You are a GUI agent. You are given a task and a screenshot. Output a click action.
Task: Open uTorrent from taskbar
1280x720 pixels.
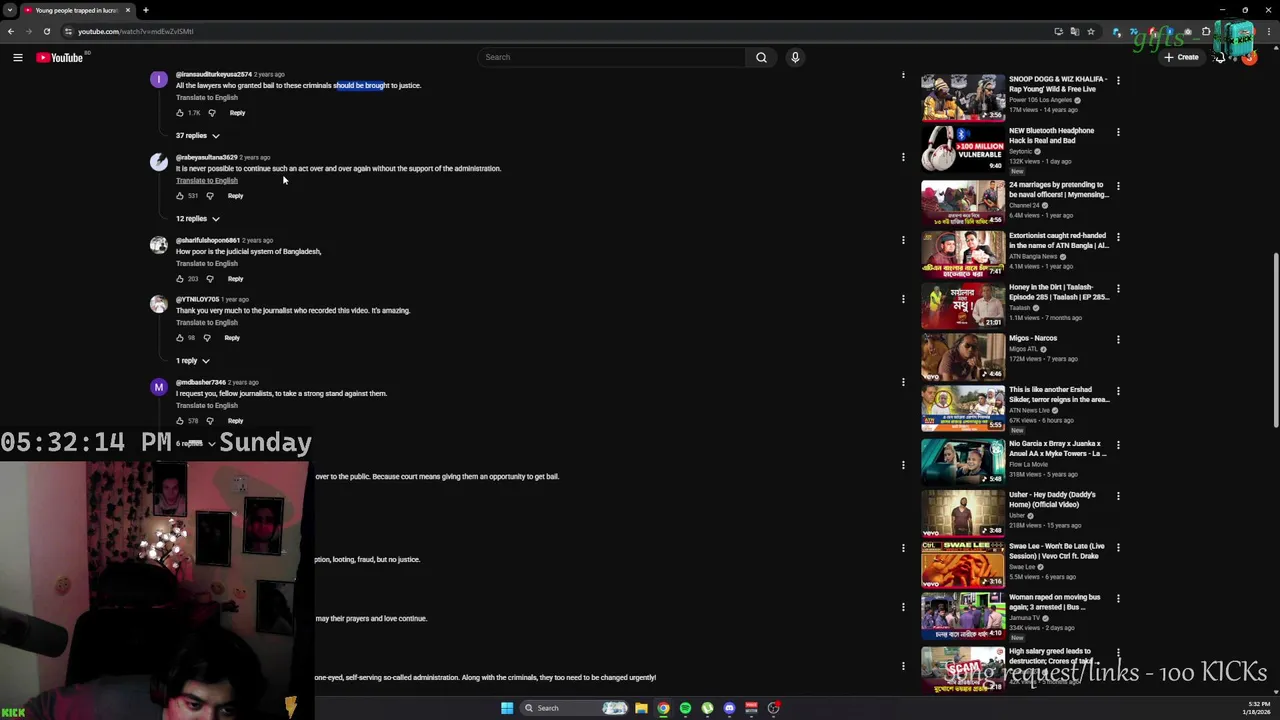pos(707,708)
